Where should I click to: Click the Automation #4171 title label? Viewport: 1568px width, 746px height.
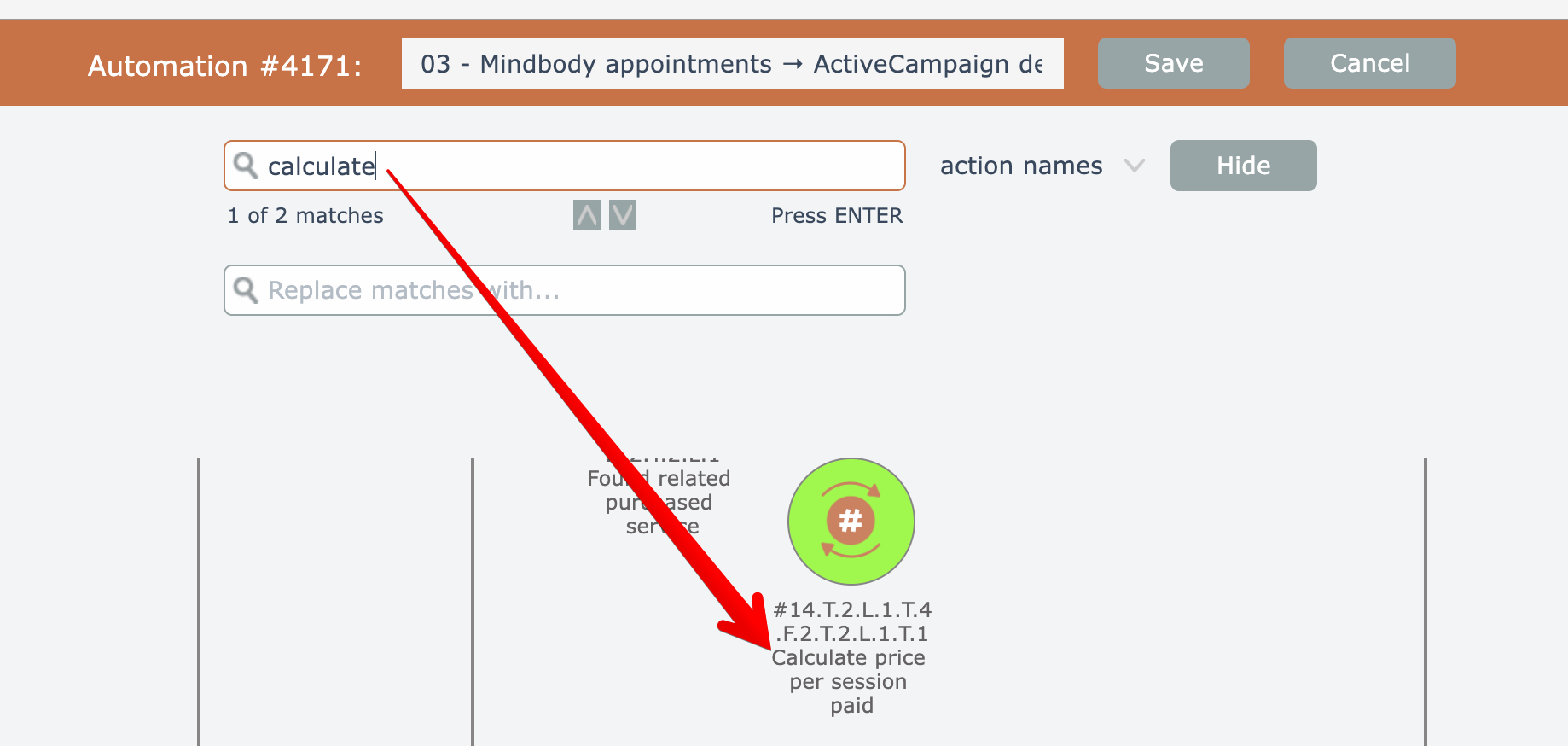coord(224,66)
